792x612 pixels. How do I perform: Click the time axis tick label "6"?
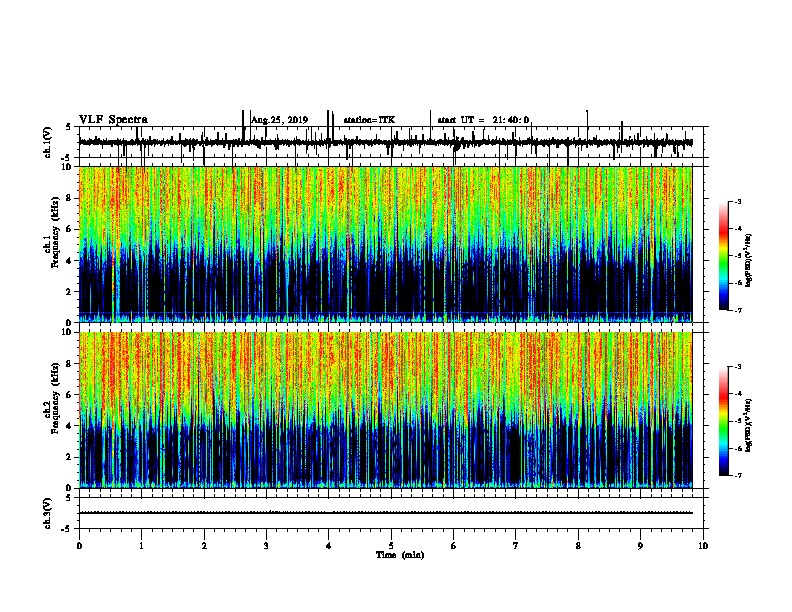[x=453, y=546]
